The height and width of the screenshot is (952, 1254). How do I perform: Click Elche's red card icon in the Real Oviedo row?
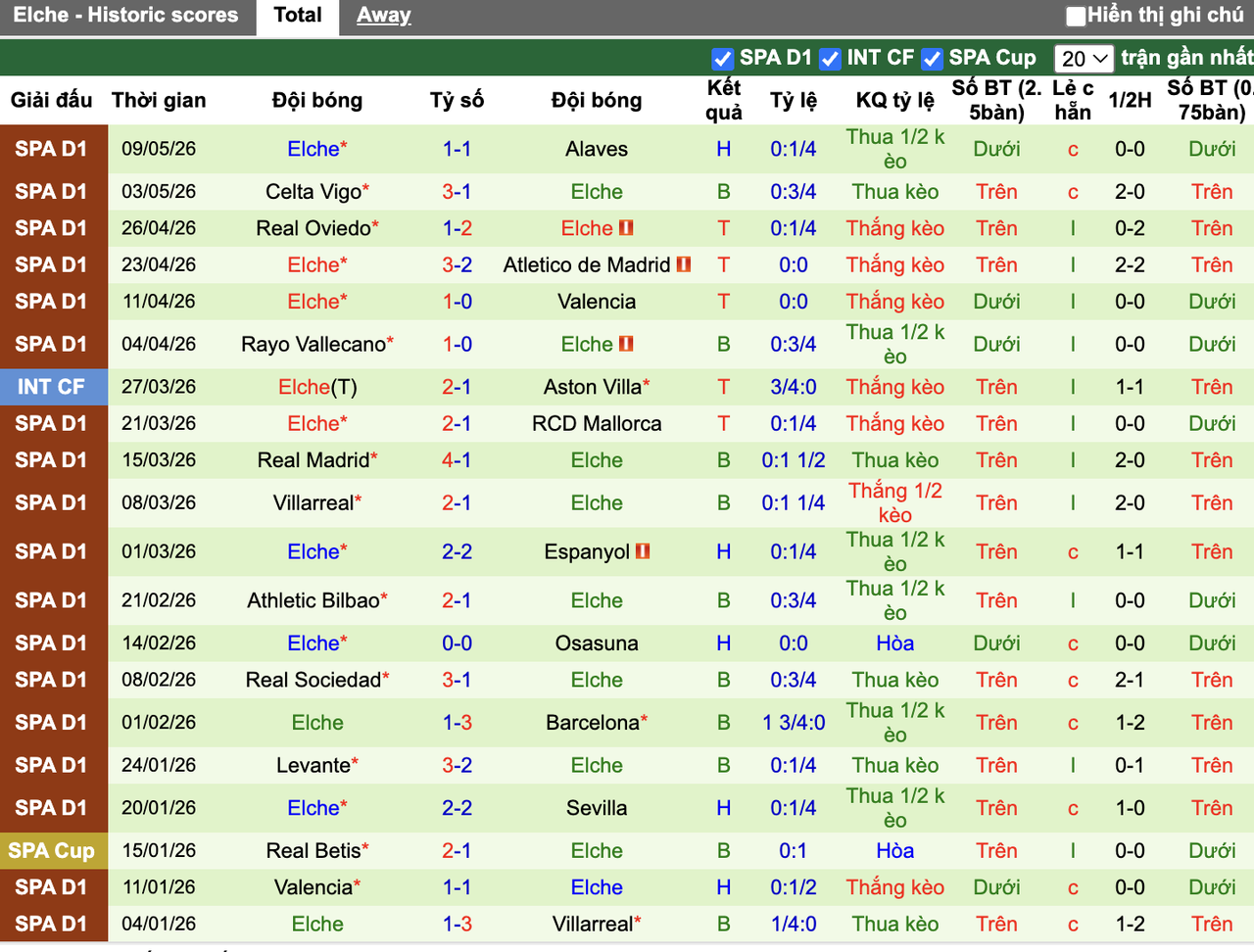[626, 228]
